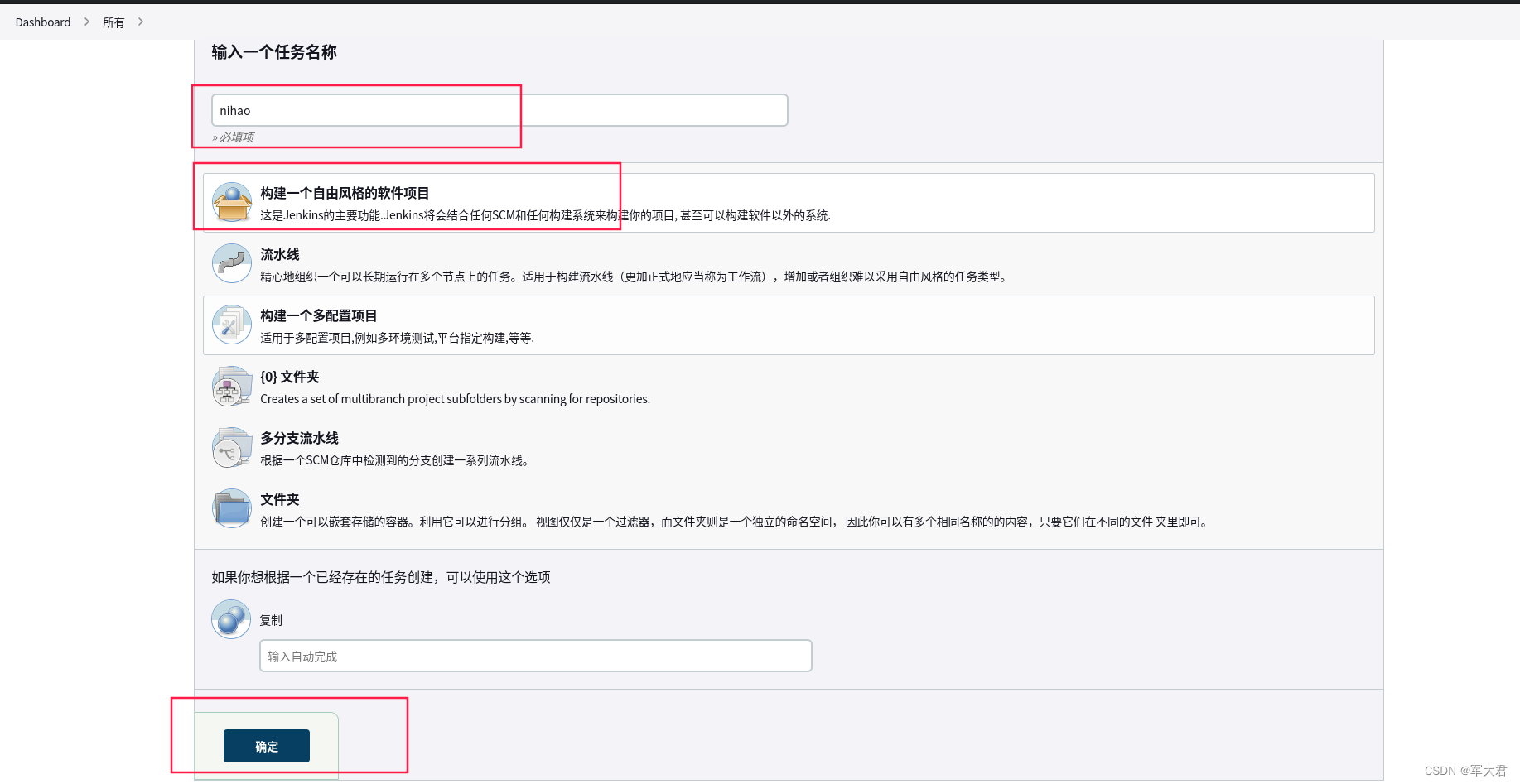
Task: Click the copy (复制) spheres icon
Action: [231, 619]
